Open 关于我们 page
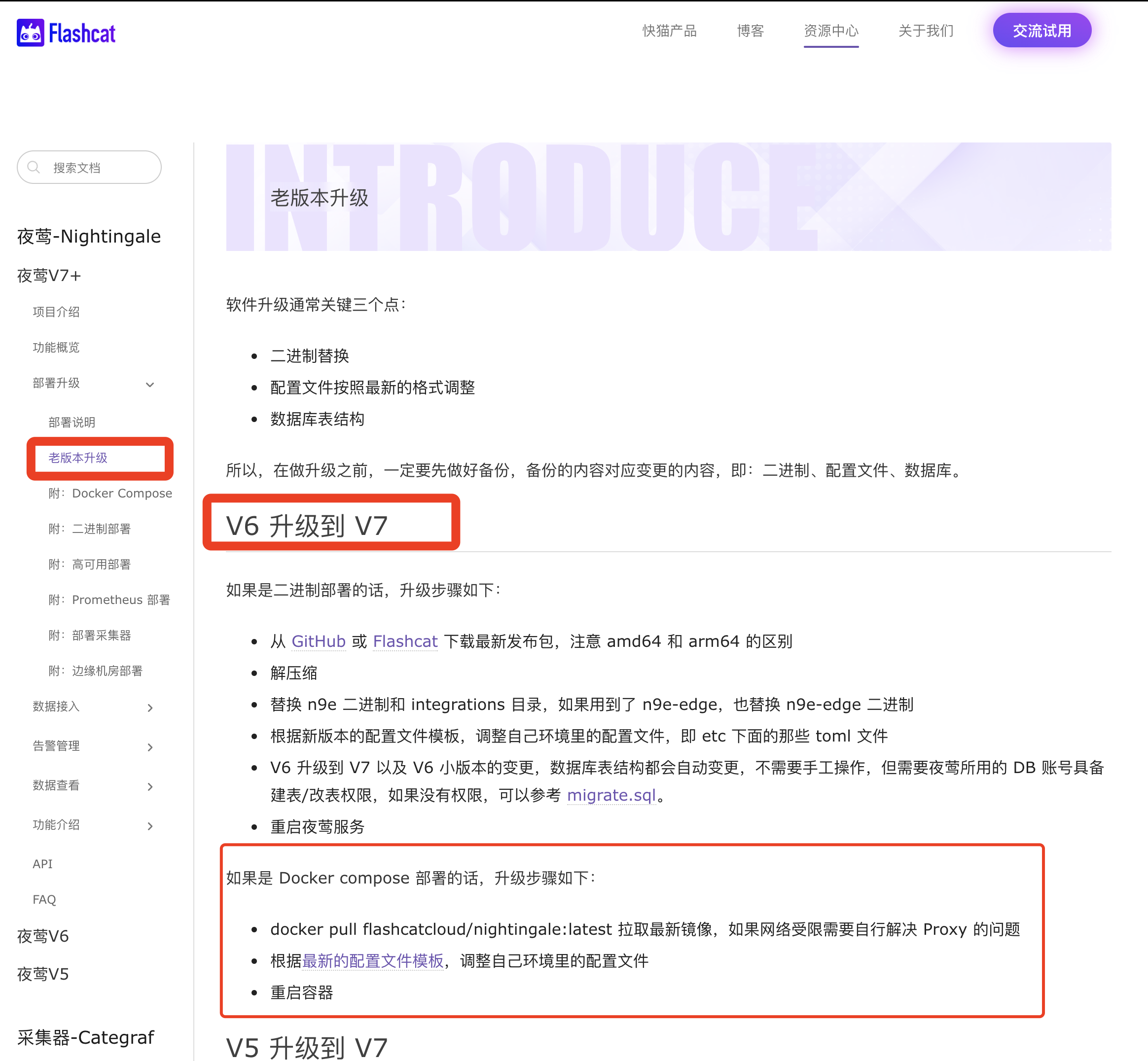The image size is (1148, 1061). pyautogui.click(x=925, y=31)
